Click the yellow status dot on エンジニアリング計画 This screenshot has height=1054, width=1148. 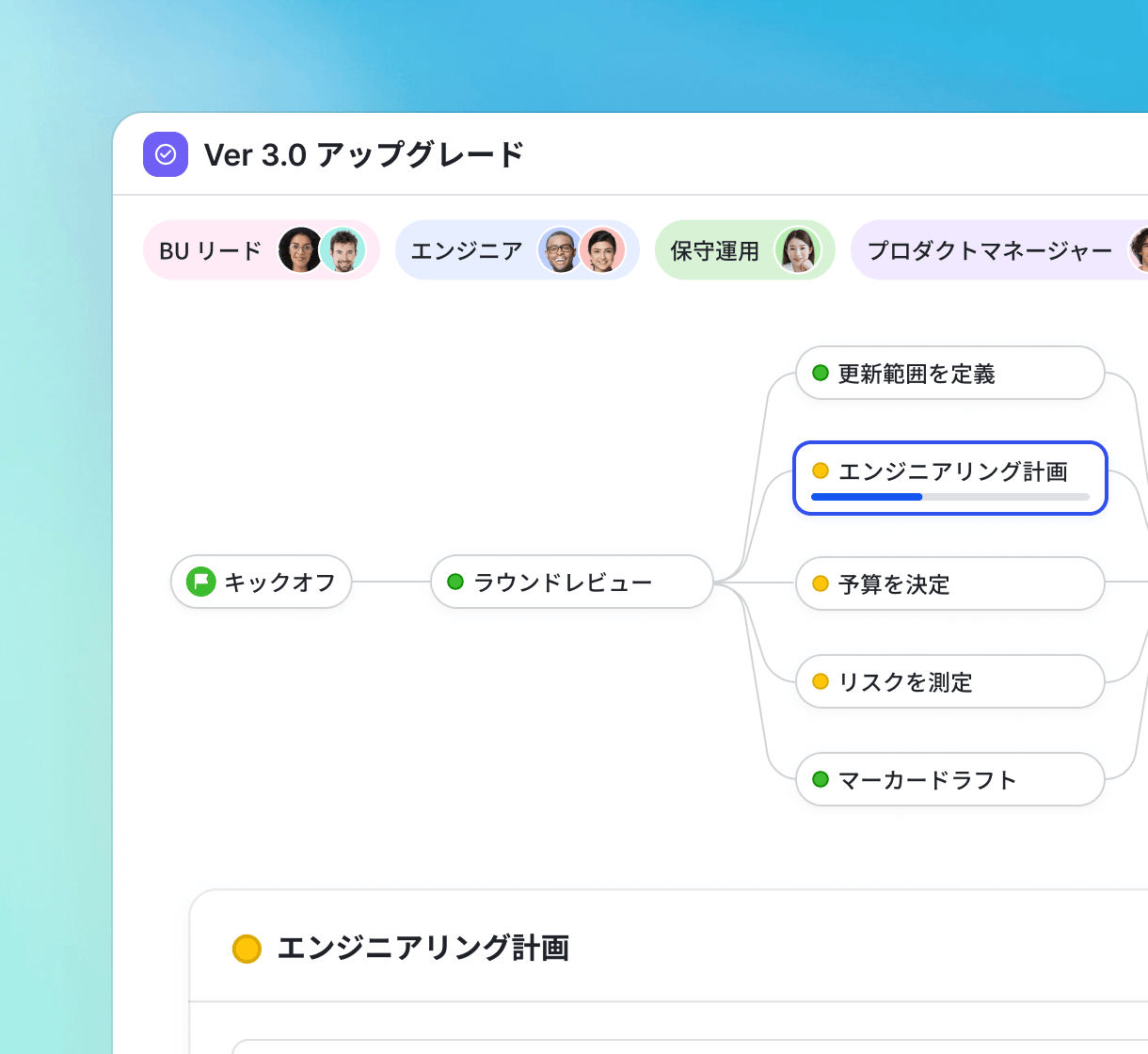[x=820, y=469]
